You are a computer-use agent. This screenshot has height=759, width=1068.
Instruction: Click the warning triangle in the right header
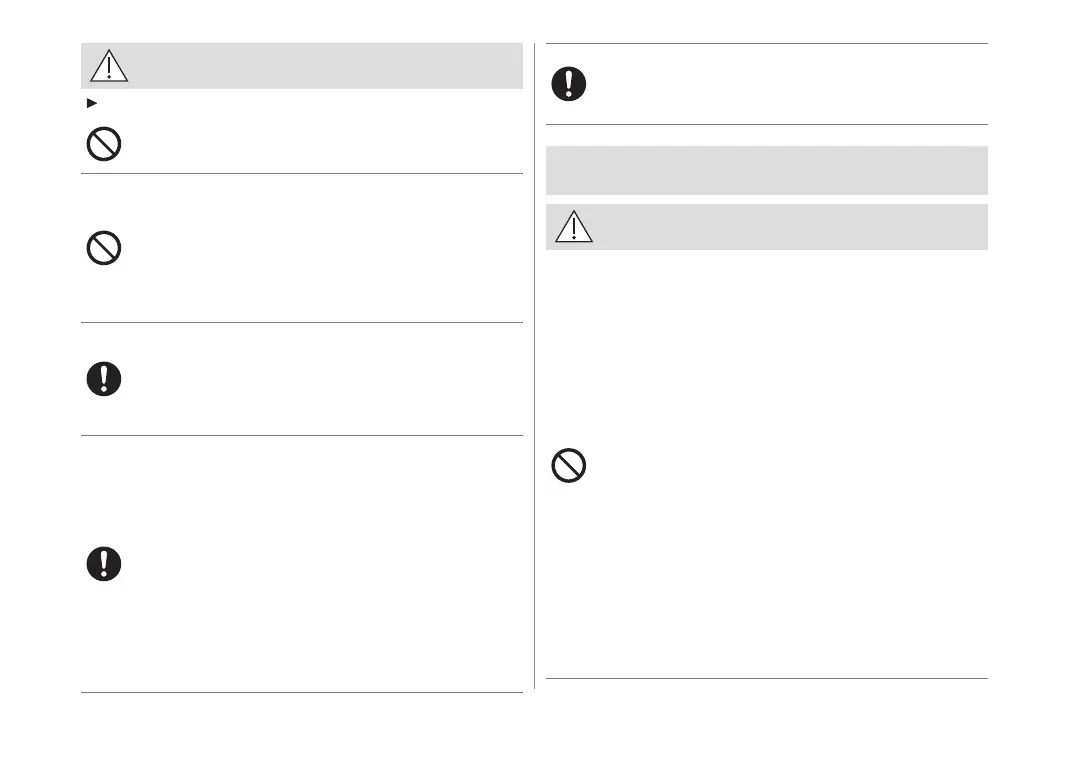pyautogui.click(x=574, y=227)
